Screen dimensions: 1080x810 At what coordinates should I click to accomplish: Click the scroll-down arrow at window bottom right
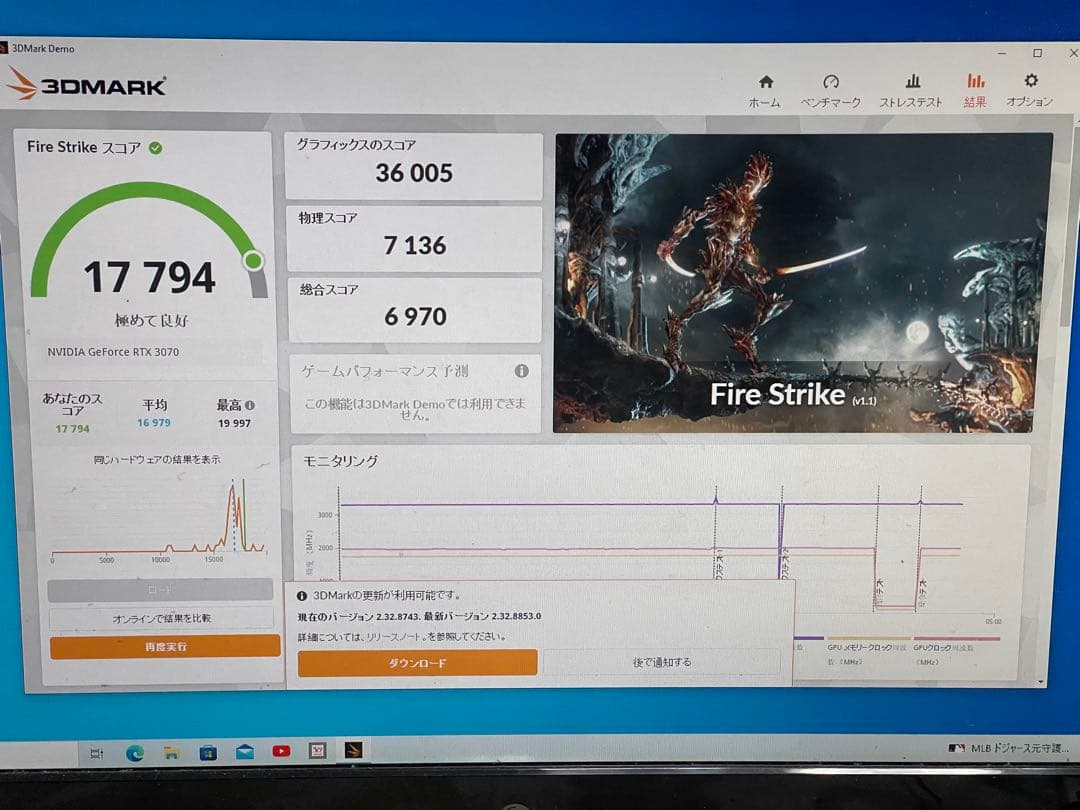[x=1040, y=682]
